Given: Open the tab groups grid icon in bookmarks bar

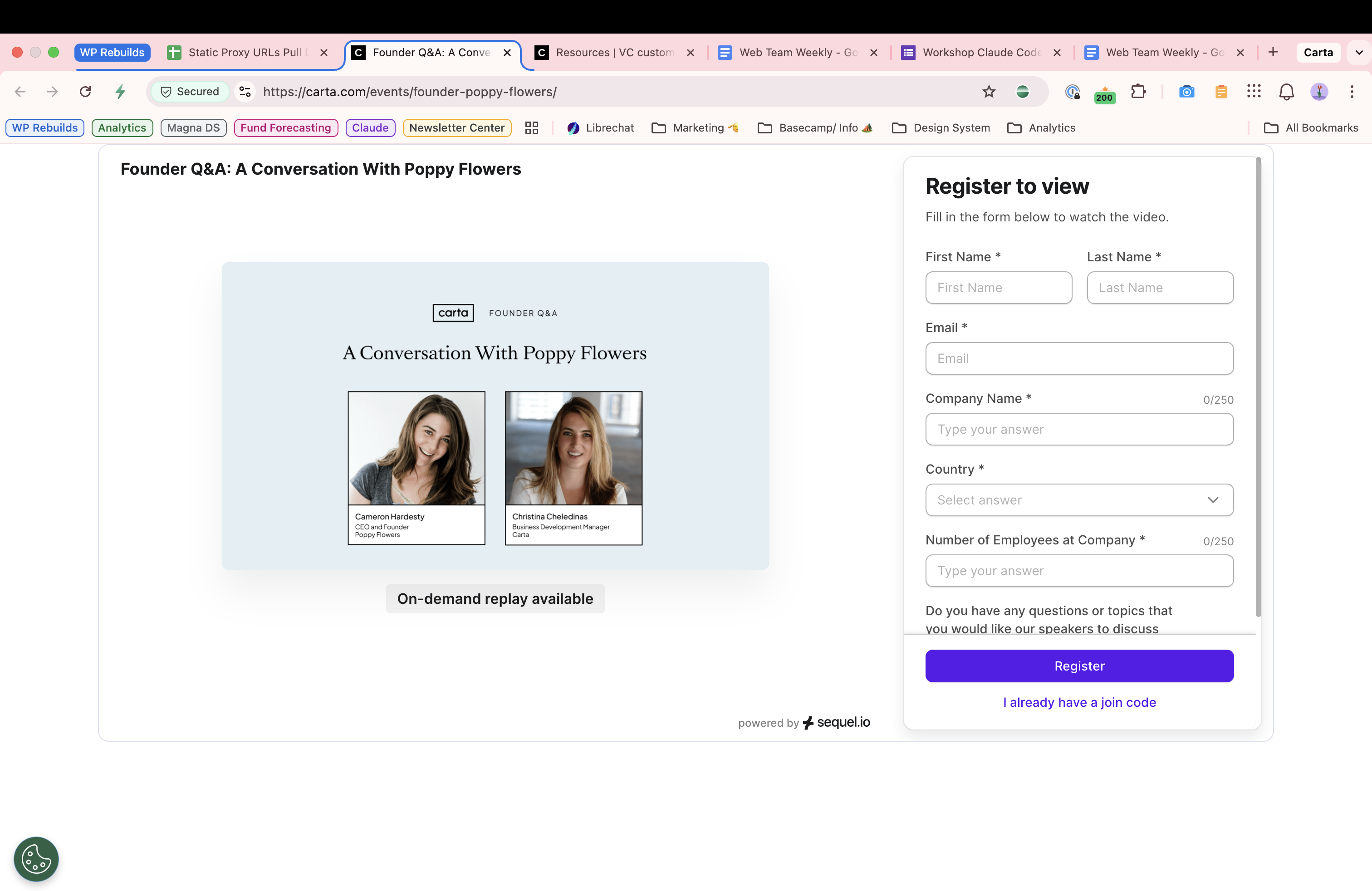Looking at the screenshot, I should [531, 128].
